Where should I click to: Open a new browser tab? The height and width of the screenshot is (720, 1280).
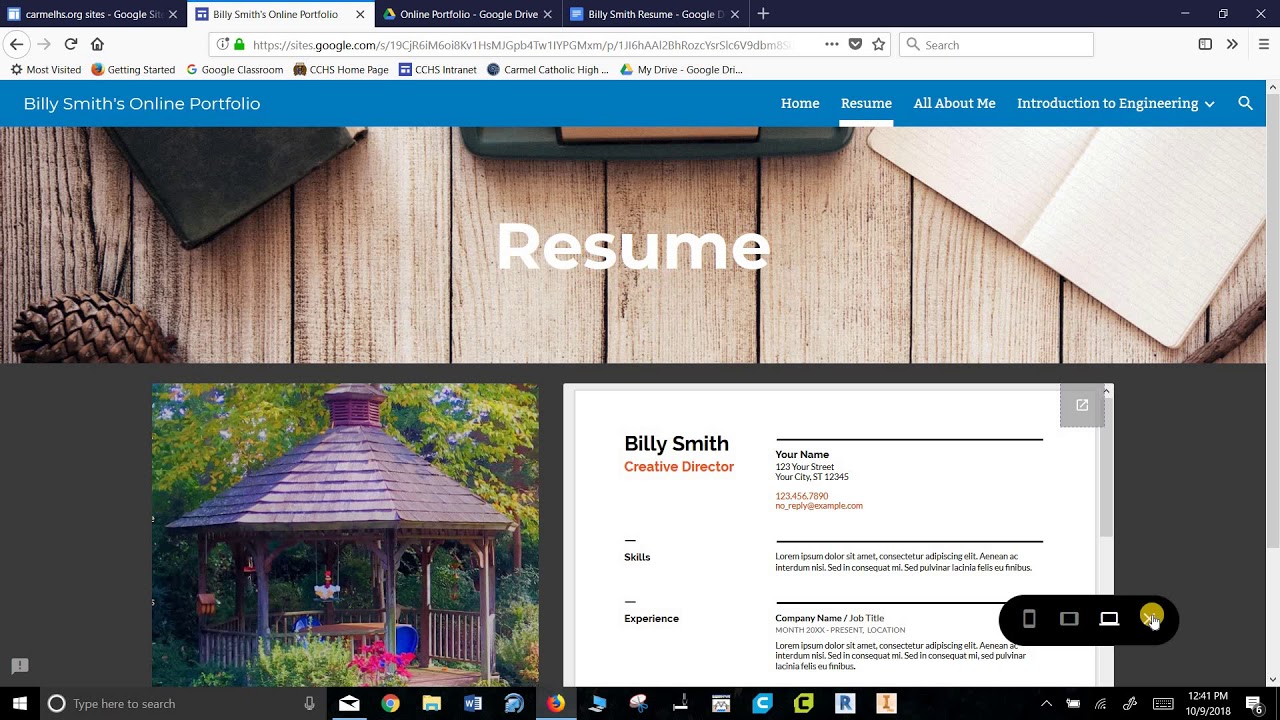[x=763, y=14]
